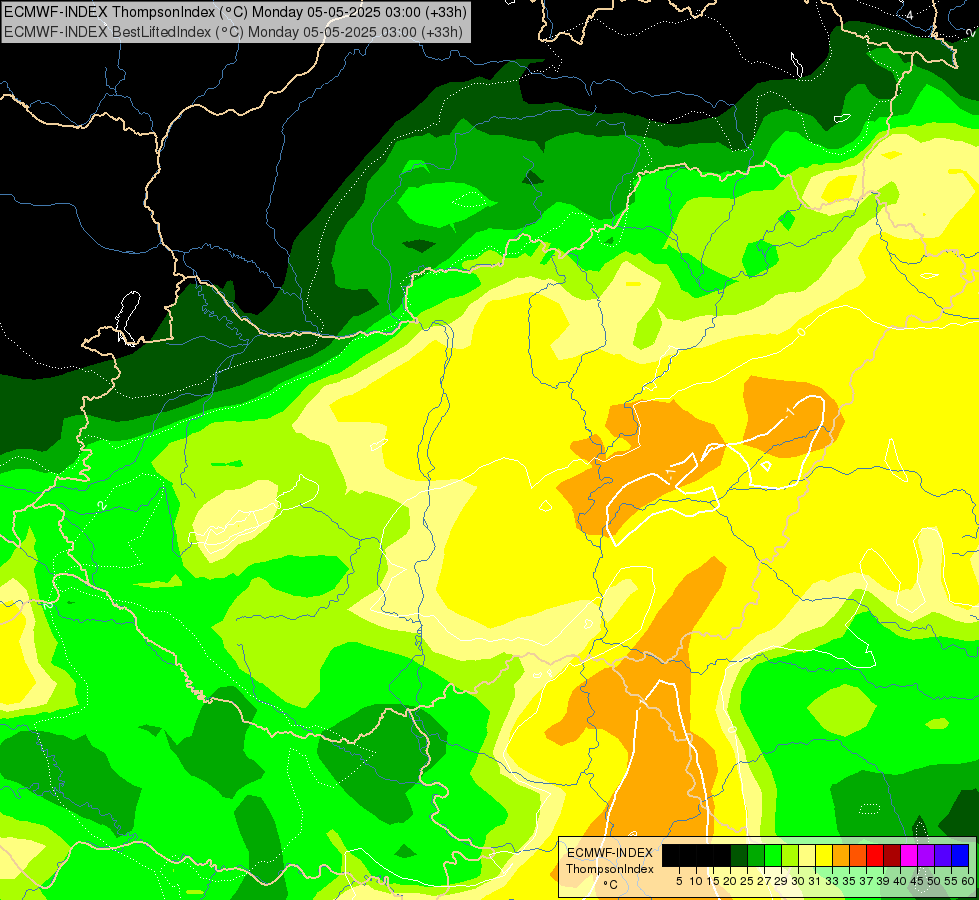
Task: Click the blue 55-60 legend swatch
Action: pyautogui.click(x=960, y=856)
